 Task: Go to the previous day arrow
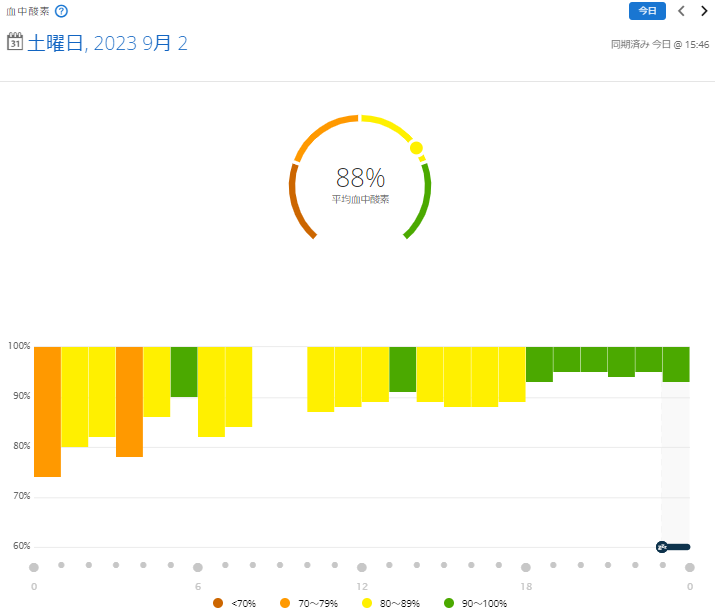(681, 11)
